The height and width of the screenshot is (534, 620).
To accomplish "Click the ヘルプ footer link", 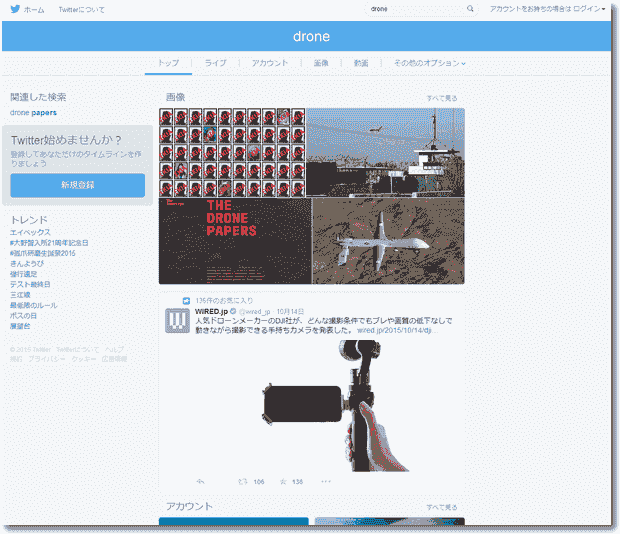I will [114, 349].
